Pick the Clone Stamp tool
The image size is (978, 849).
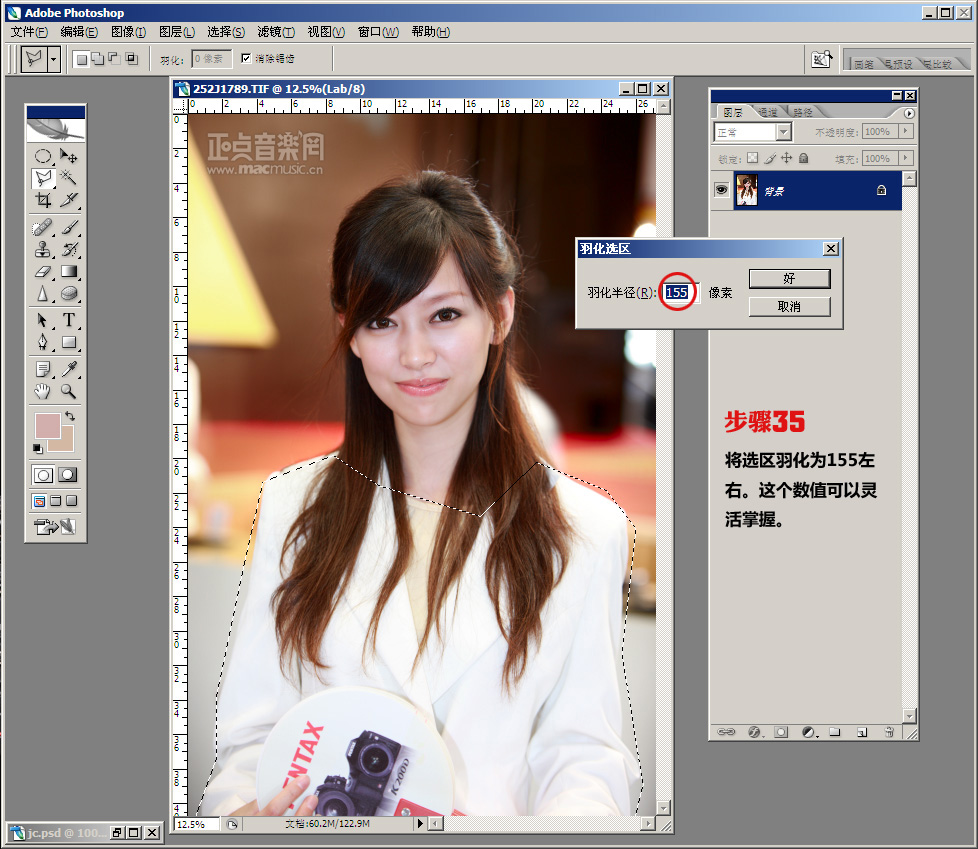click(43, 249)
